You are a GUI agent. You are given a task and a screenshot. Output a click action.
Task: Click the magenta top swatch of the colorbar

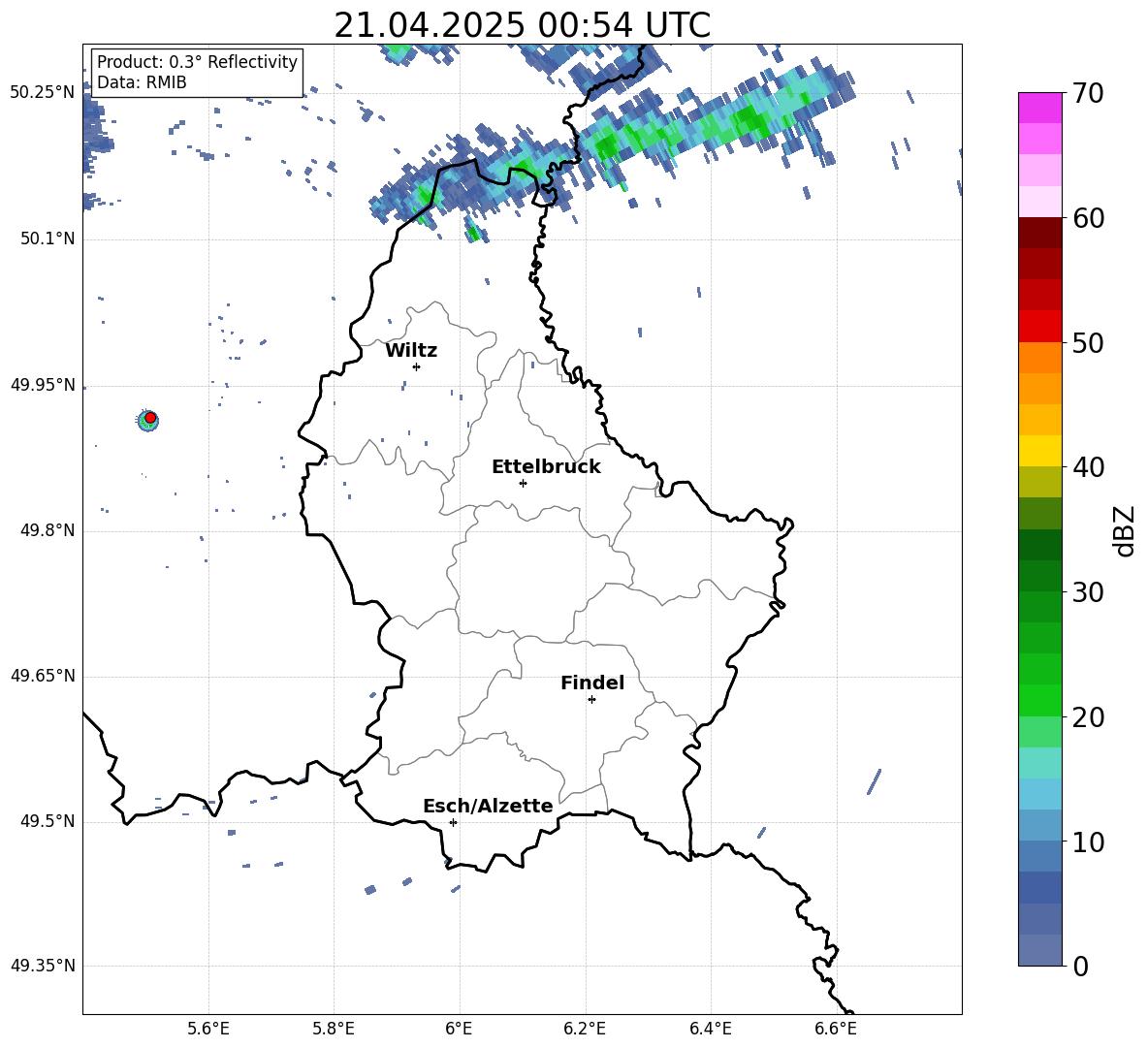click(x=1039, y=108)
